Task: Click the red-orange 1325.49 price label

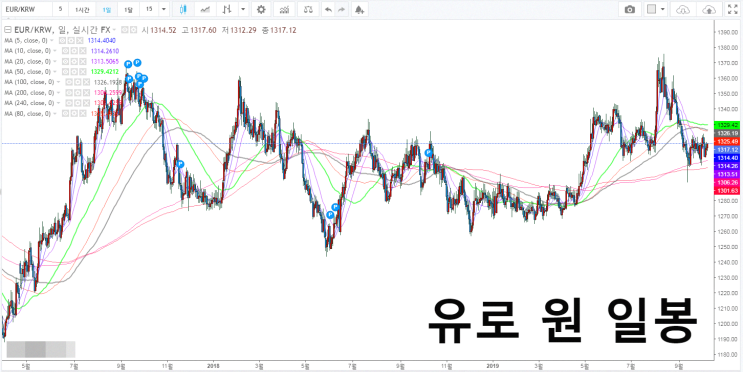Action: [727, 141]
